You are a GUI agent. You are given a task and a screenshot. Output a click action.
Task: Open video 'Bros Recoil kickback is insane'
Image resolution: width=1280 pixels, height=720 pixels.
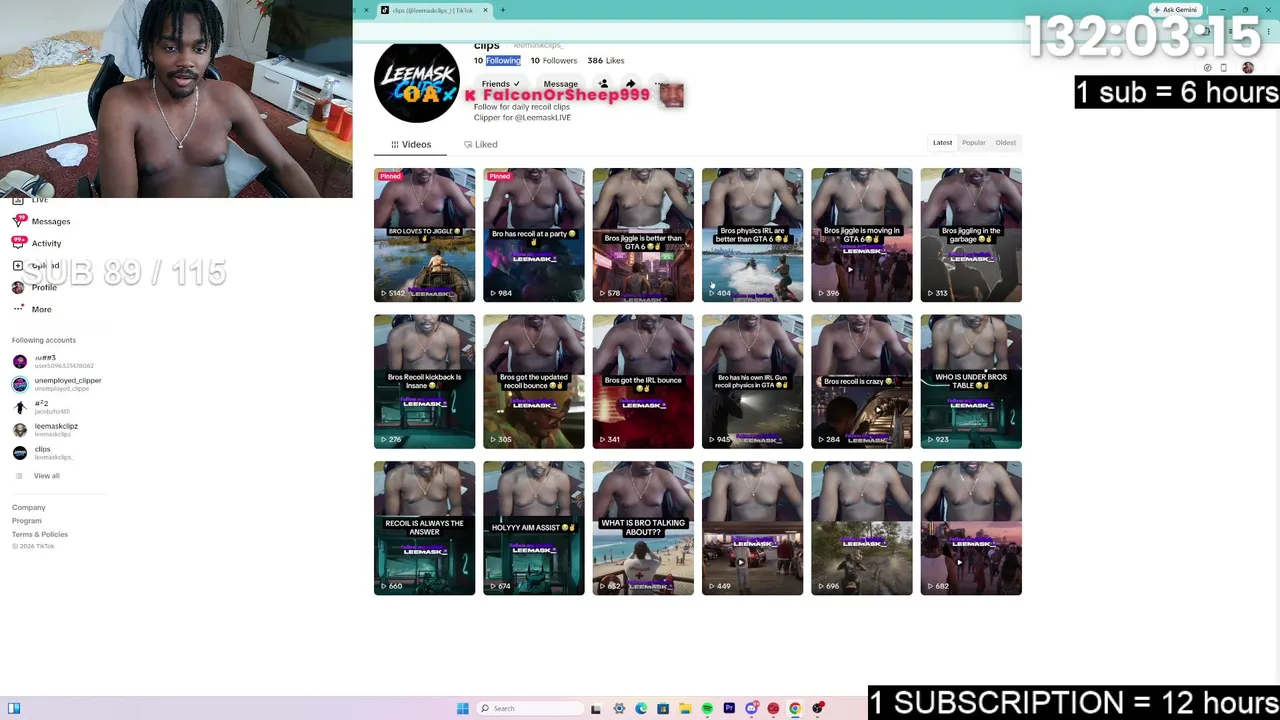(x=424, y=381)
